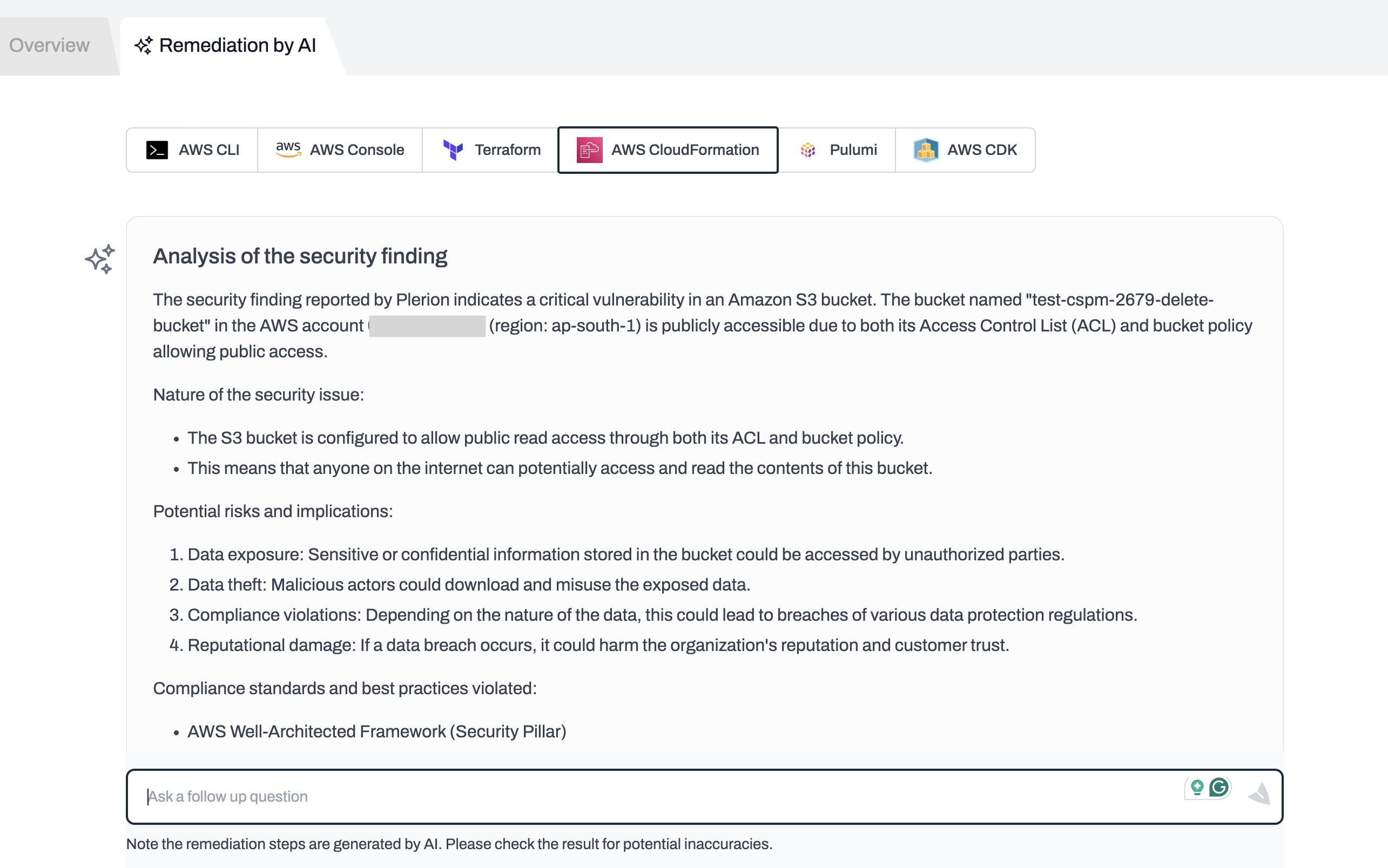The width and height of the screenshot is (1388, 868).
Task: Click 'Nature of the security issue:' text
Action: [x=258, y=395]
